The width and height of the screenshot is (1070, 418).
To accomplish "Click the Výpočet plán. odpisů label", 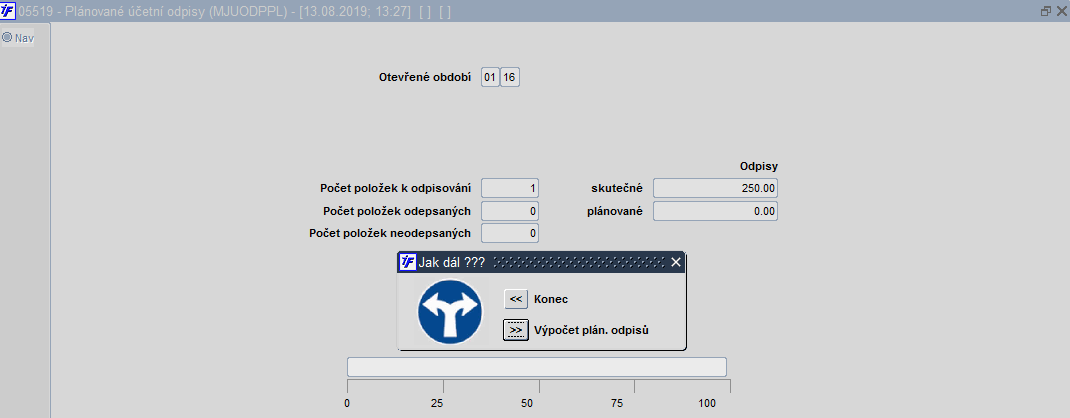I will point(591,330).
